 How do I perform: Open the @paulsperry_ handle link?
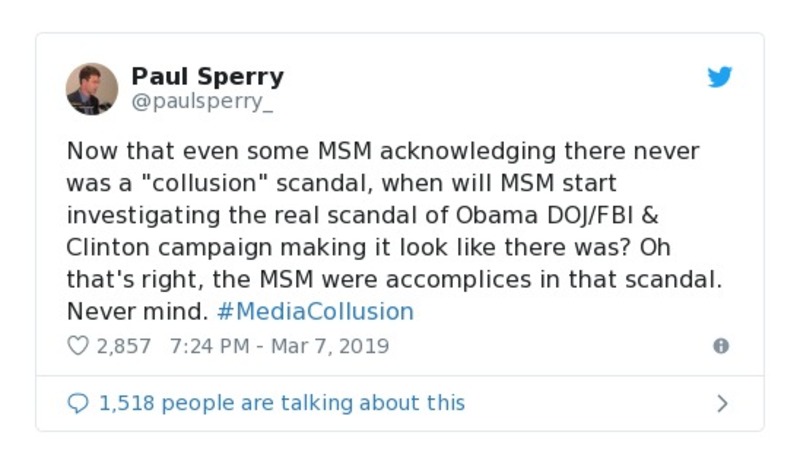coord(203,102)
